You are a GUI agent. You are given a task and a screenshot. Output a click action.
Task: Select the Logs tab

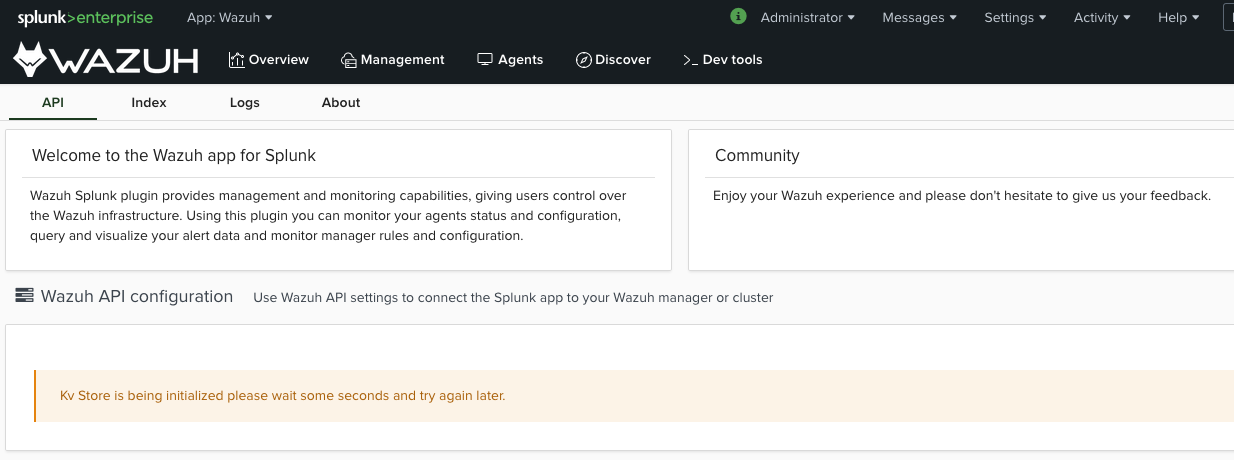point(244,103)
